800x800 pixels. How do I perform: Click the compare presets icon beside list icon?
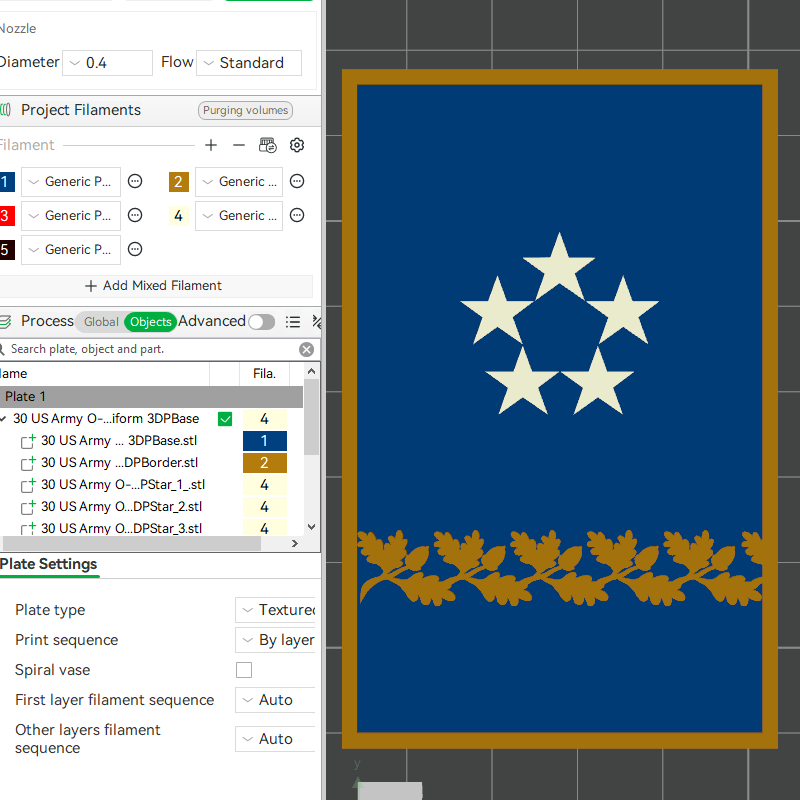[x=317, y=321]
